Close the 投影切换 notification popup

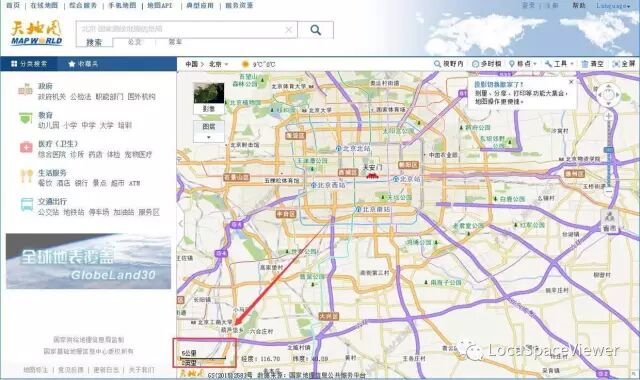point(571,82)
